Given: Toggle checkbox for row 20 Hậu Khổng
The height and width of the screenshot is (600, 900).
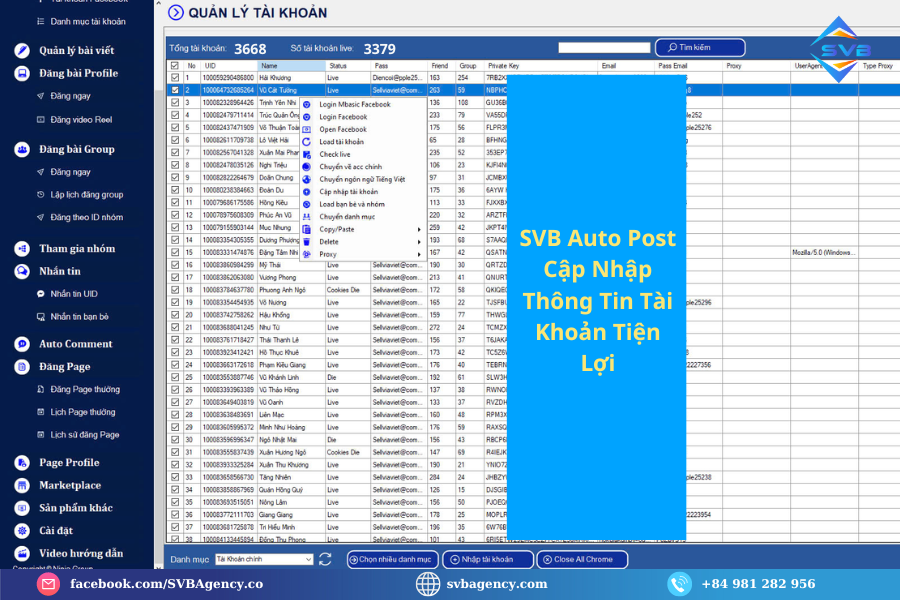Looking at the screenshot, I should pos(175,314).
